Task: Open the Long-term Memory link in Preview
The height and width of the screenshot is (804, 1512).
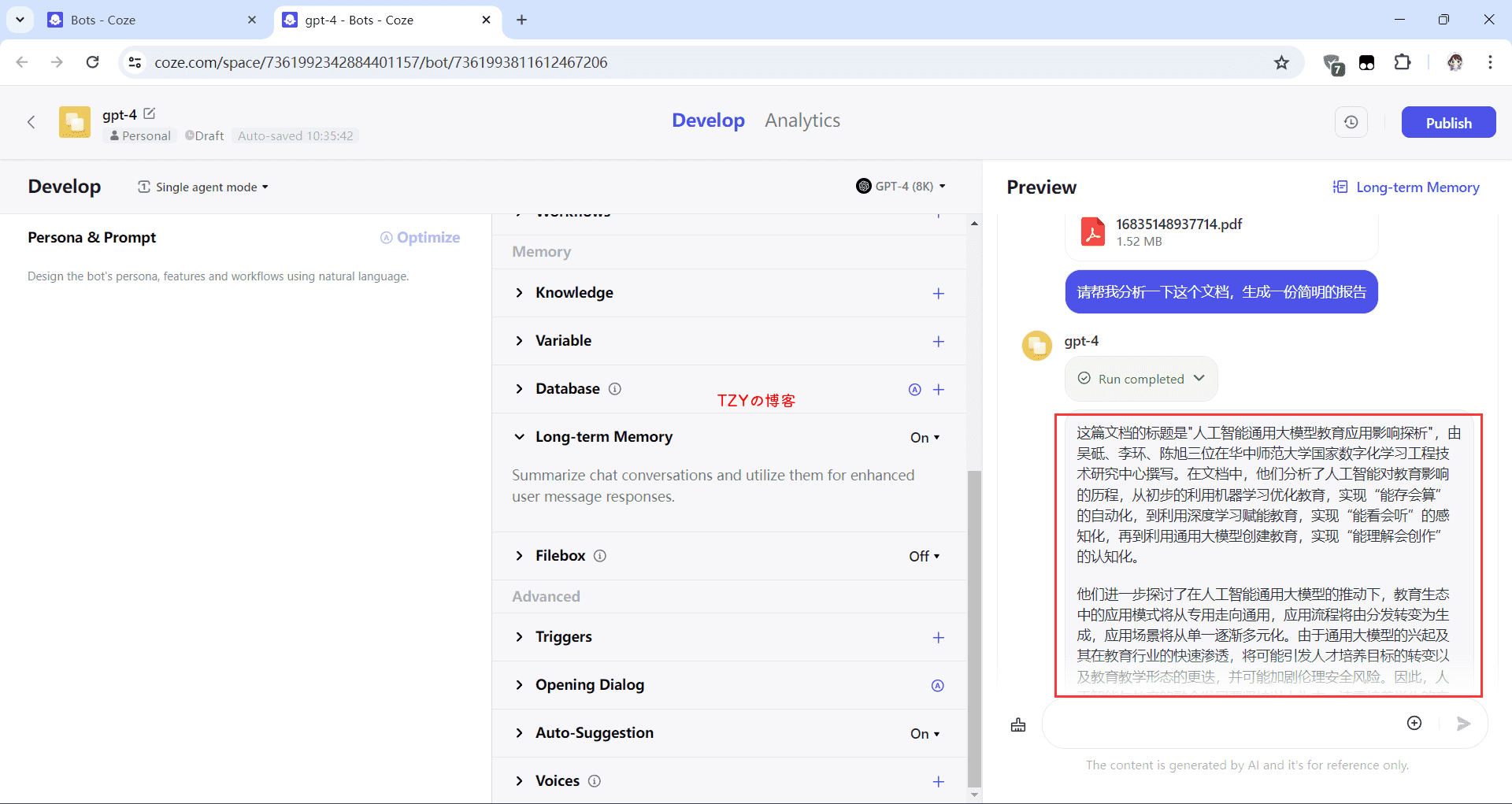Action: point(1406,187)
